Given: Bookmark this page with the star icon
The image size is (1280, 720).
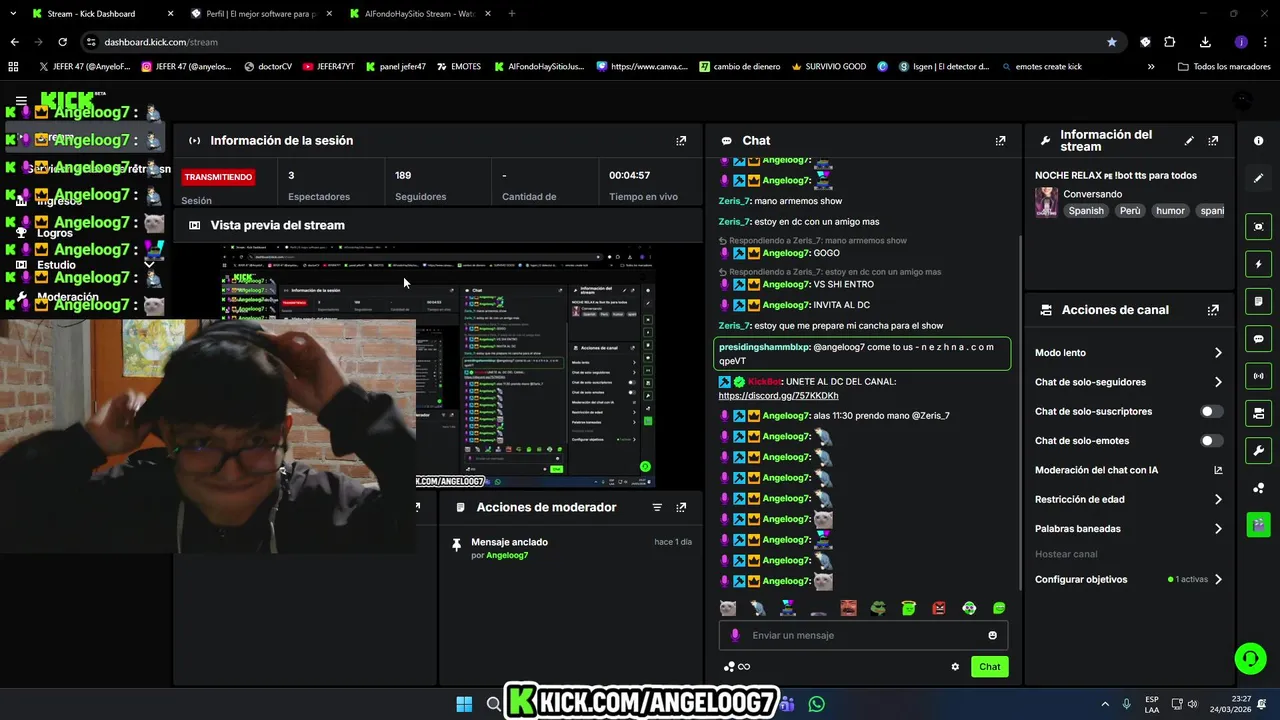Looking at the screenshot, I should pos(1112,42).
